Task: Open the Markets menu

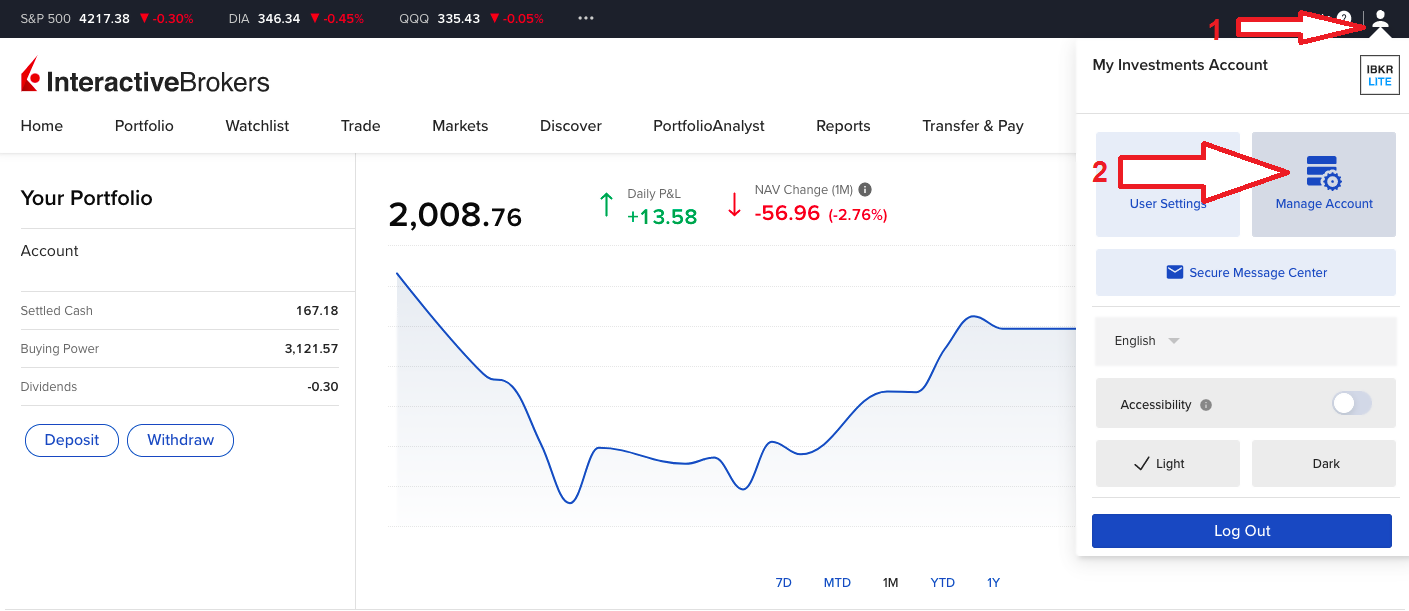Action: pos(460,126)
